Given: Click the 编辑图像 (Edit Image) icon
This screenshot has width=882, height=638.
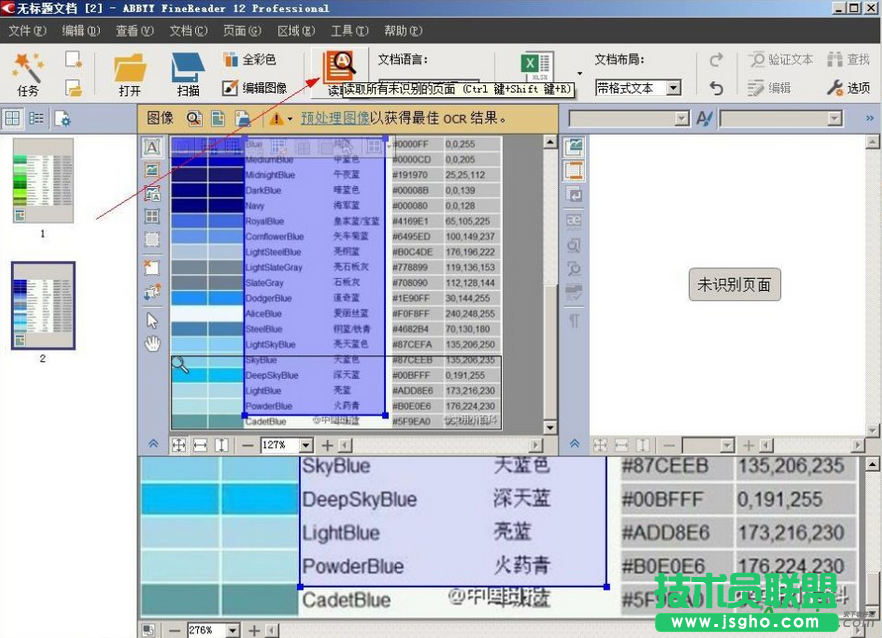Looking at the screenshot, I should [x=255, y=88].
